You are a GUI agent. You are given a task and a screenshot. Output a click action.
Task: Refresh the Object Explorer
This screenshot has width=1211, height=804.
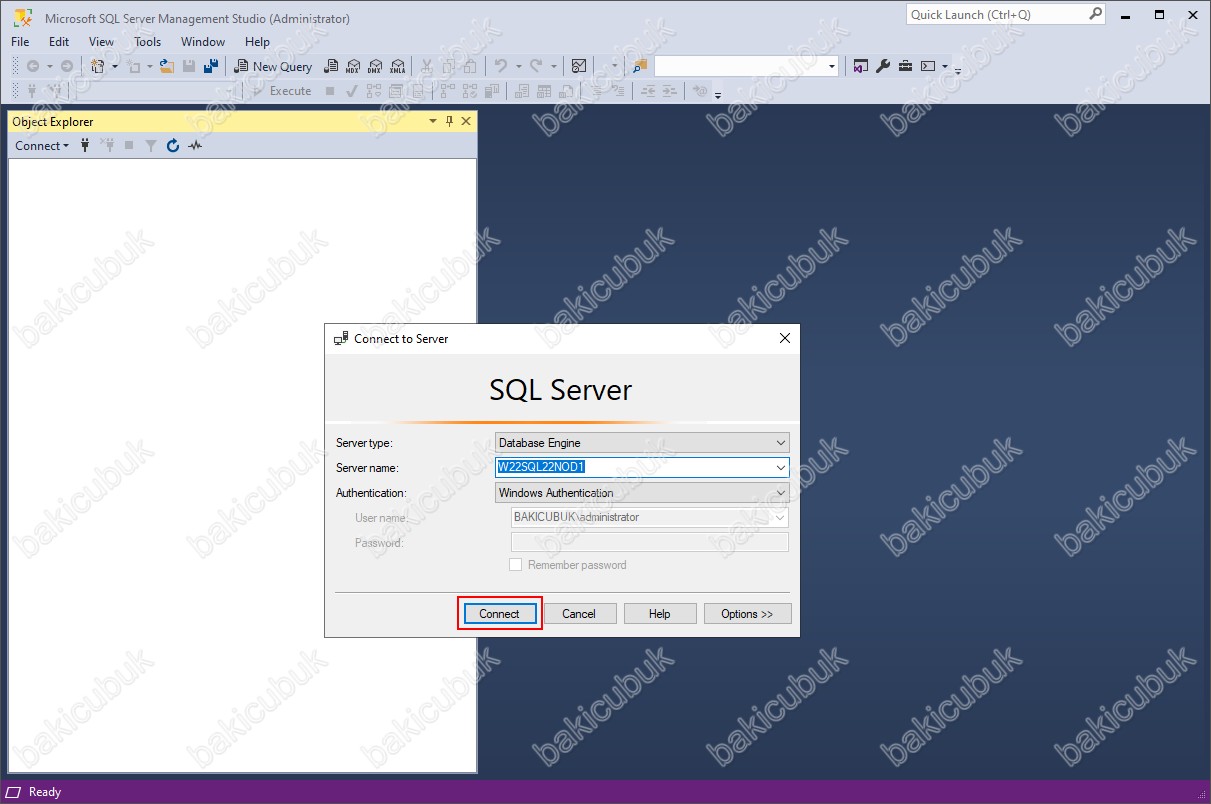click(173, 146)
